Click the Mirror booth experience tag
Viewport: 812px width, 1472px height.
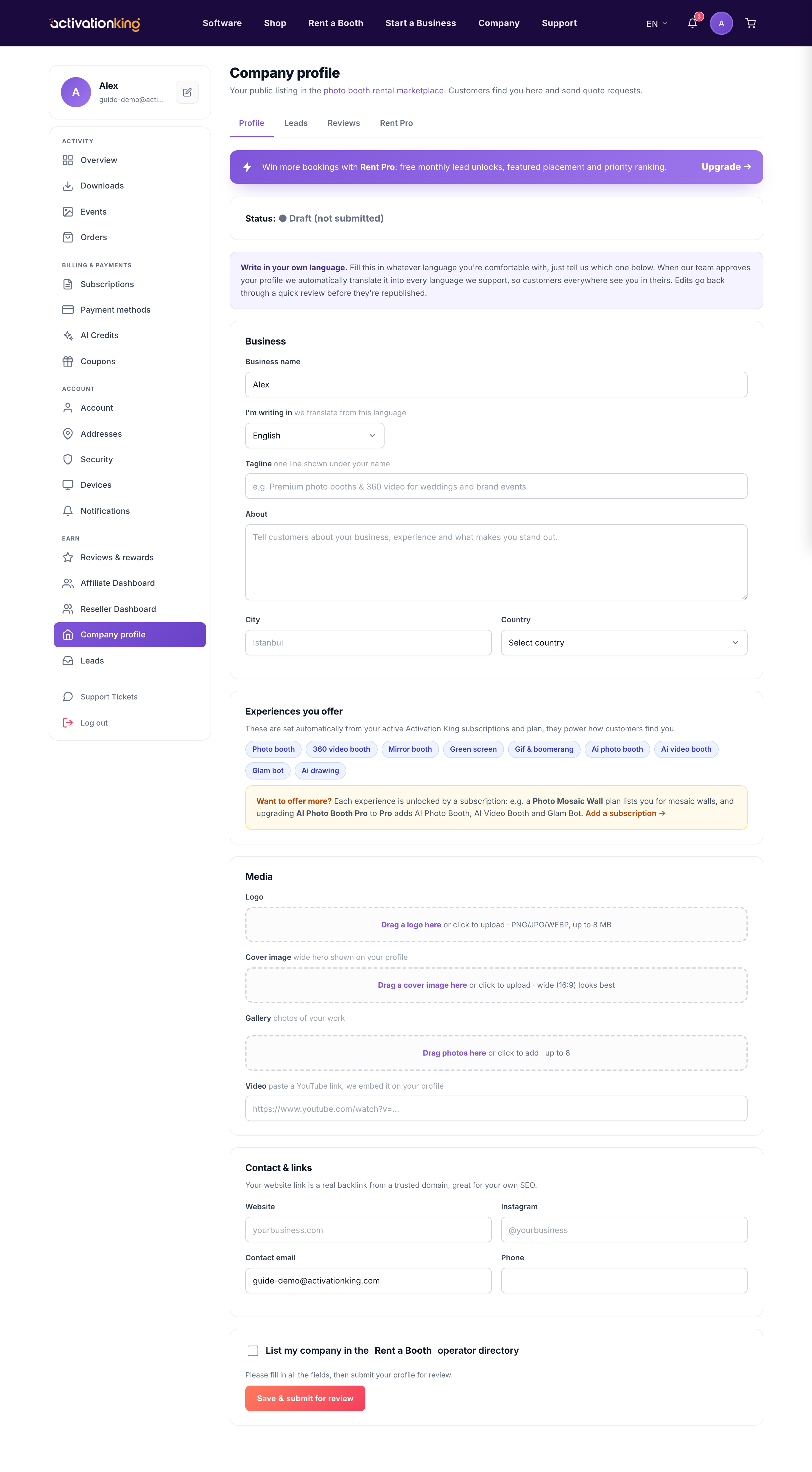pos(410,749)
